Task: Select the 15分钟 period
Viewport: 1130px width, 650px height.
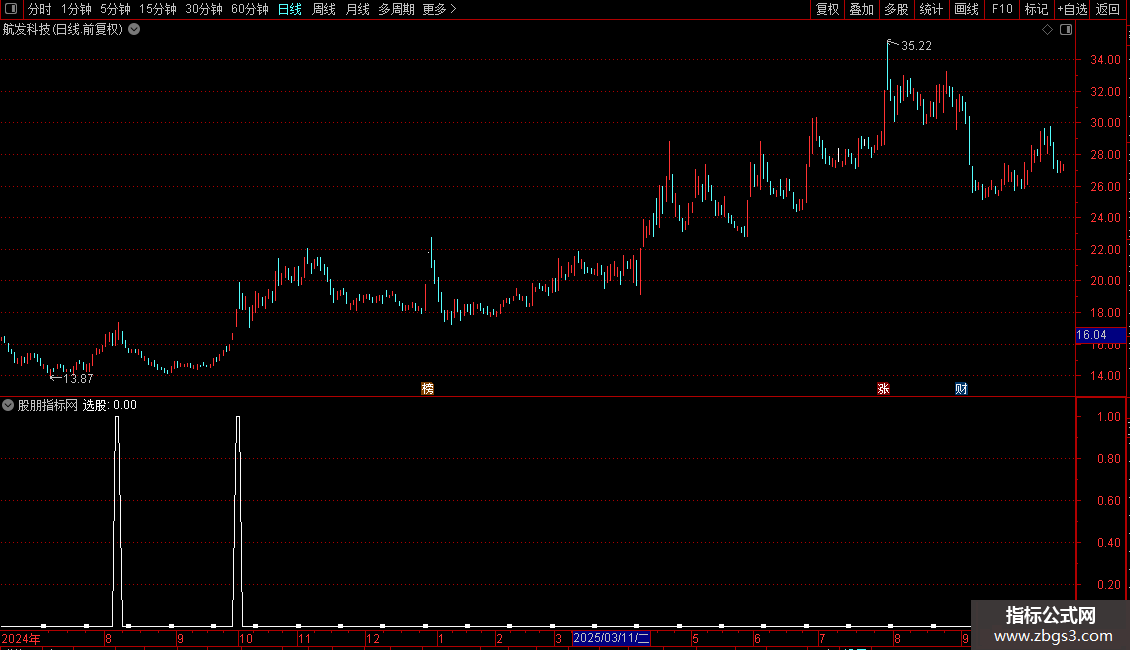Action: (x=158, y=9)
